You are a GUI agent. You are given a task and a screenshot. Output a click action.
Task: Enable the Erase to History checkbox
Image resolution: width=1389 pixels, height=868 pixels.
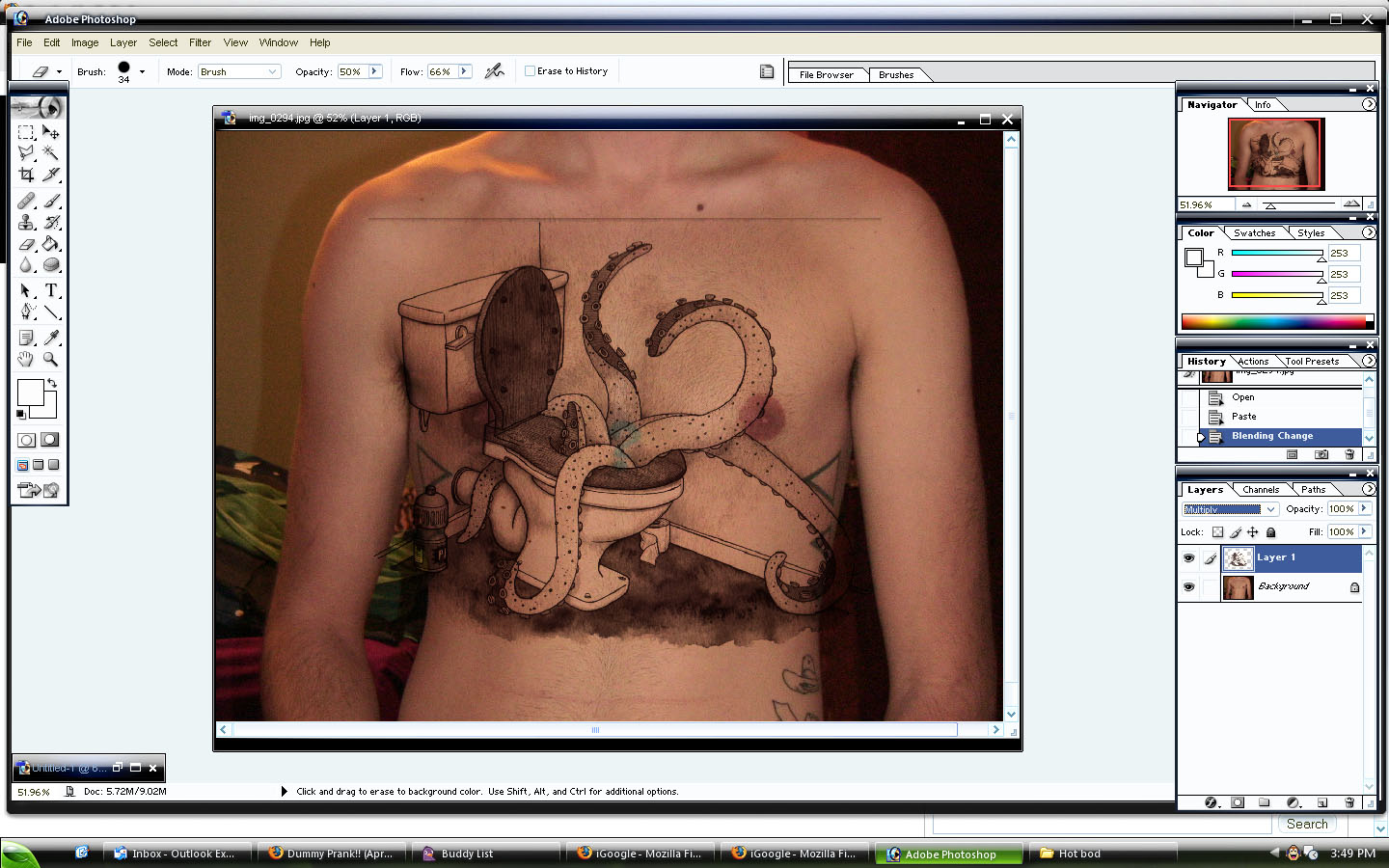tap(530, 70)
